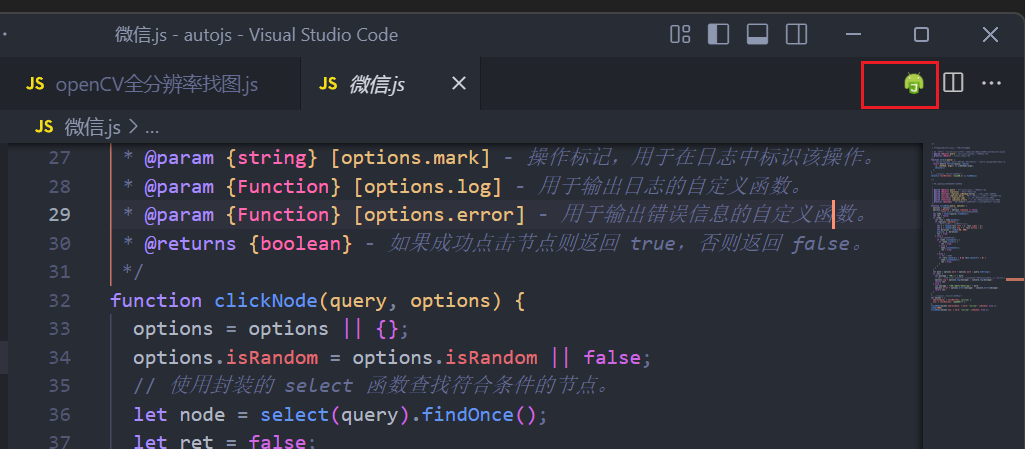Split the editor to the right

[x=953, y=83]
